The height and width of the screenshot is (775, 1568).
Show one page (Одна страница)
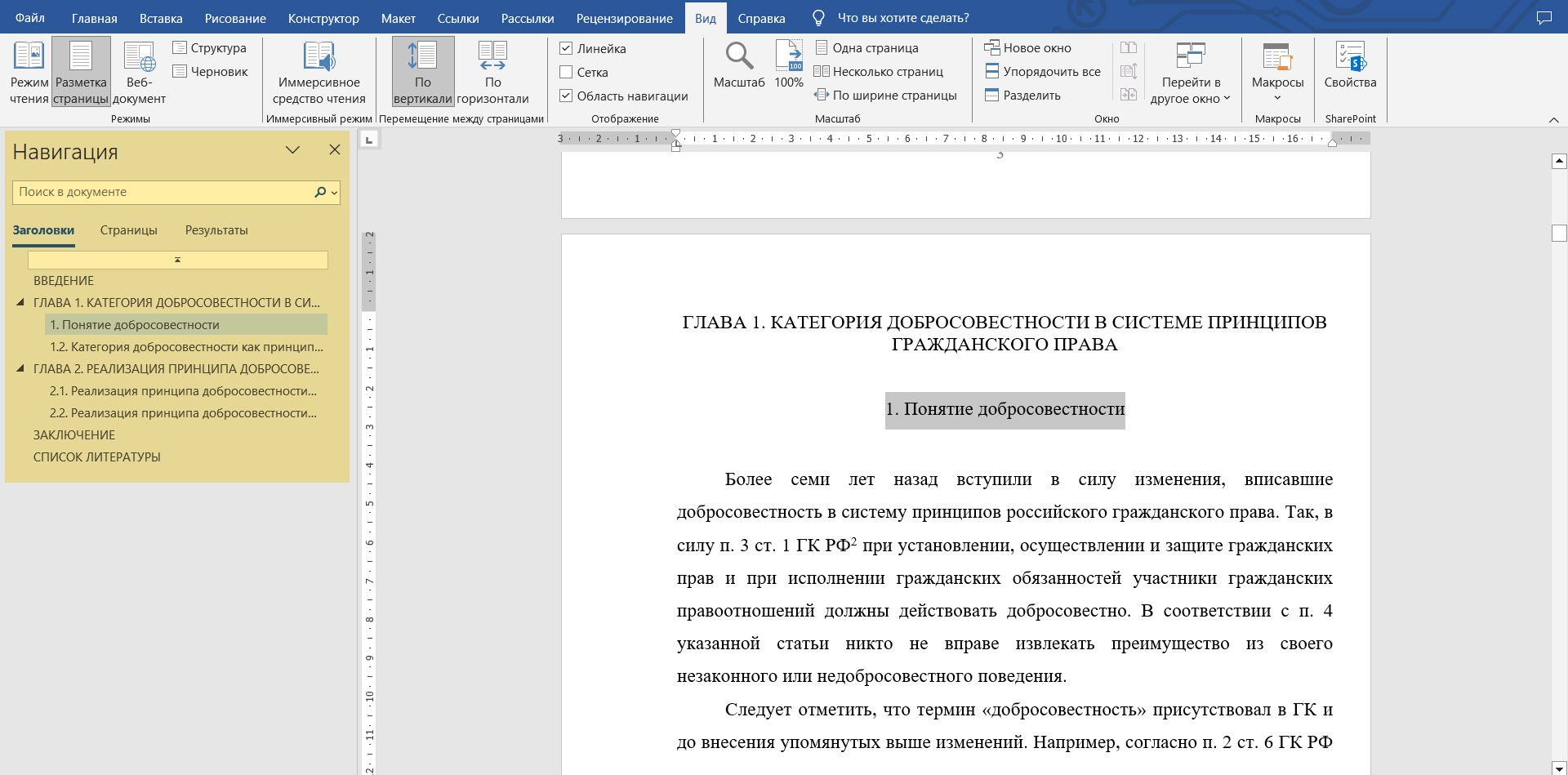pyautogui.click(x=866, y=48)
